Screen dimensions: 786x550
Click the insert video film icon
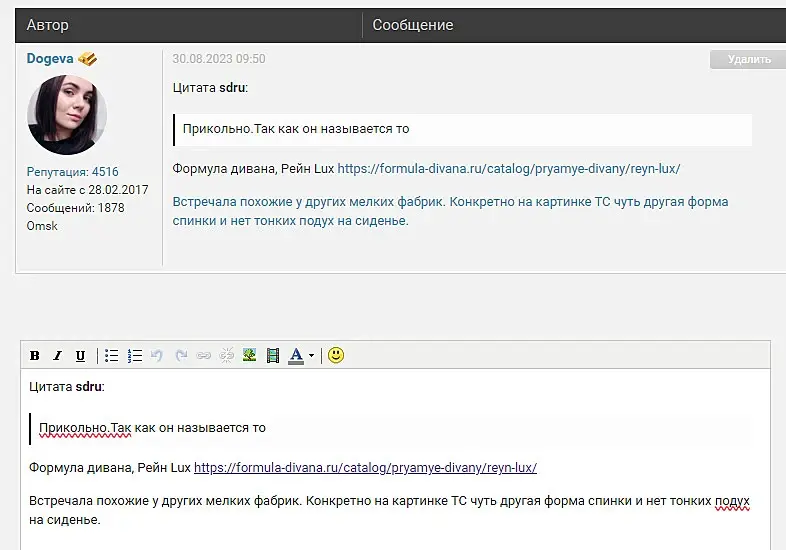coord(273,355)
